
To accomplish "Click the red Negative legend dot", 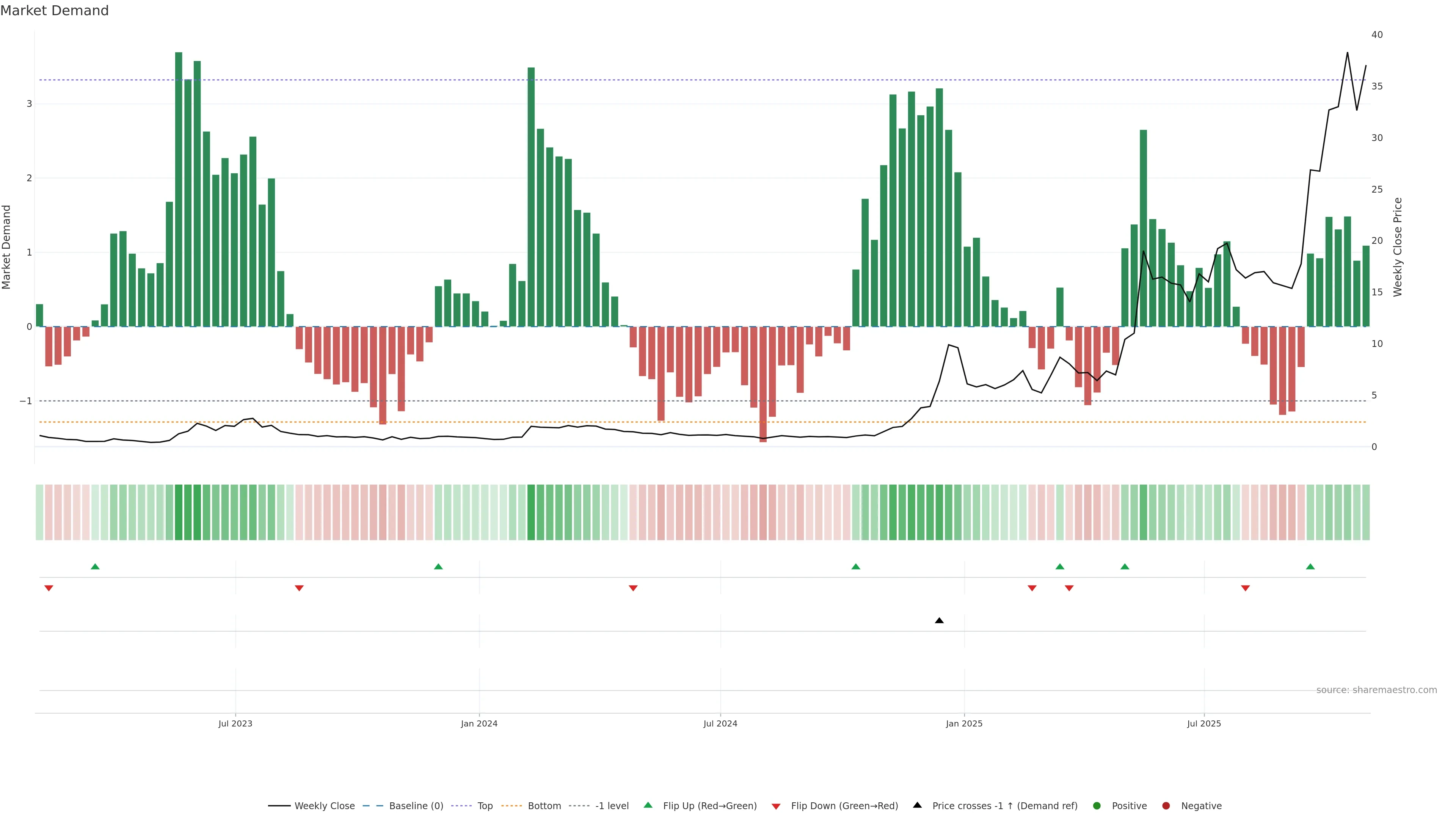I will tap(1166, 806).
